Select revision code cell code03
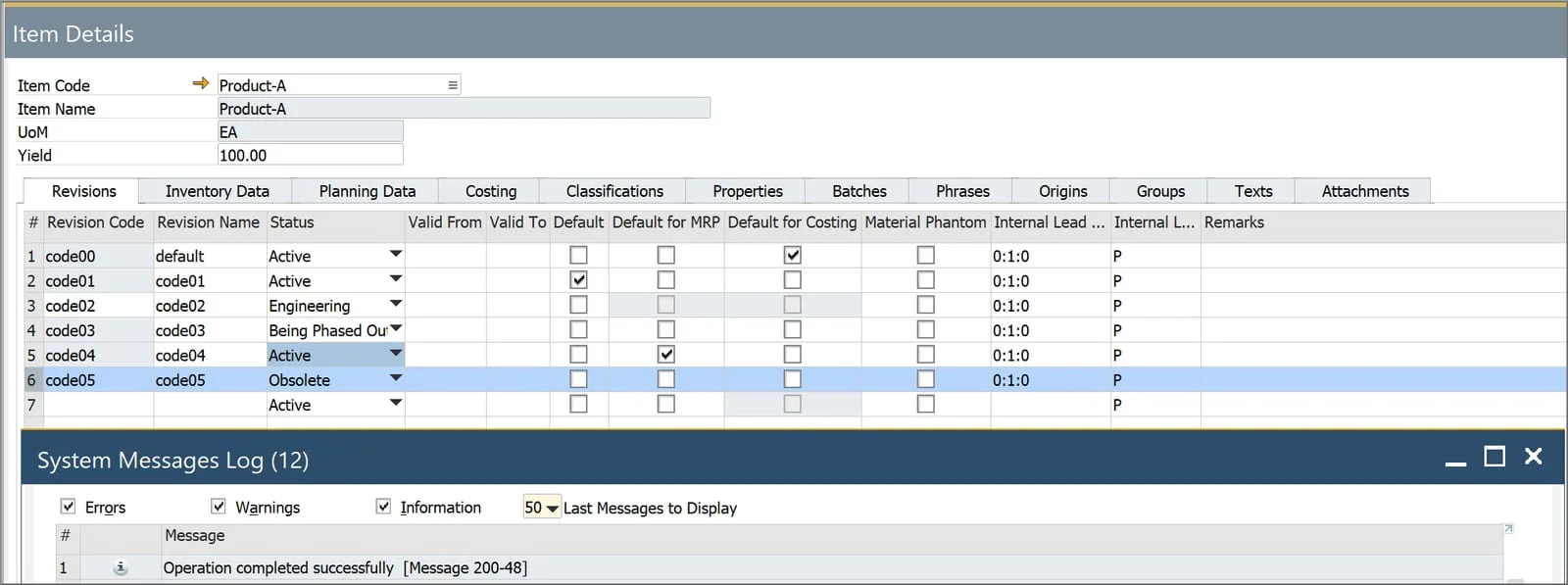 coord(98,330)
